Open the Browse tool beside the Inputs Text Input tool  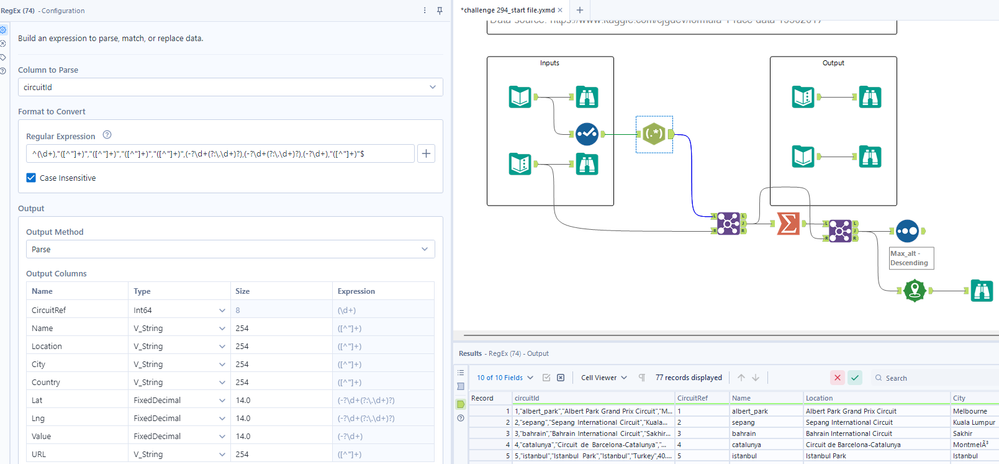(586, 164)
